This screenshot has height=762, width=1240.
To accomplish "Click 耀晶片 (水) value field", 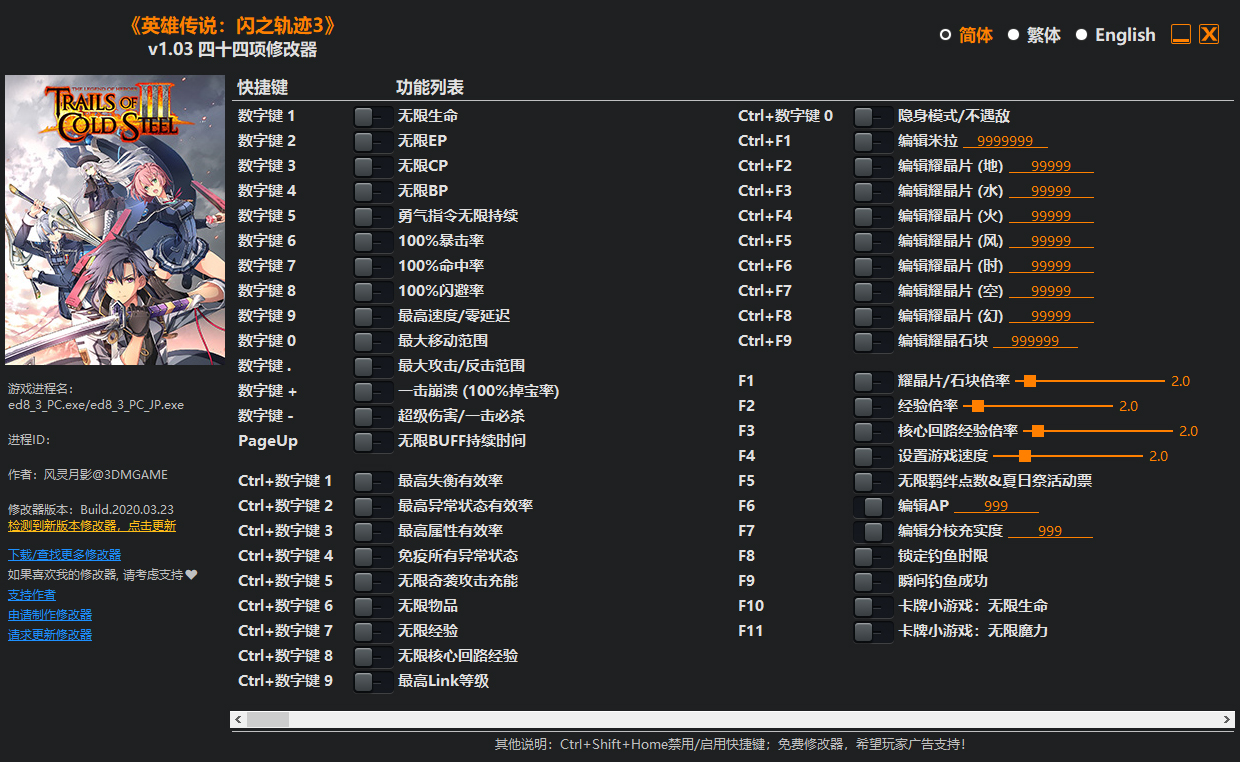I will [1051, 191].
